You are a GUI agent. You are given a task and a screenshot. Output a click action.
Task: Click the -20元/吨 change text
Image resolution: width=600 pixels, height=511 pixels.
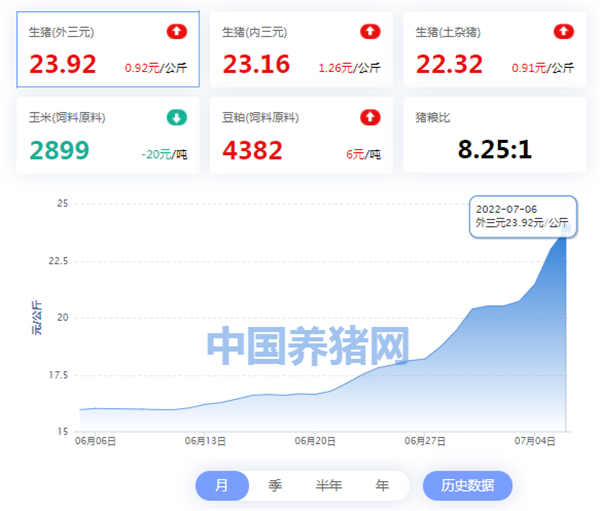(x=164, y=154)
